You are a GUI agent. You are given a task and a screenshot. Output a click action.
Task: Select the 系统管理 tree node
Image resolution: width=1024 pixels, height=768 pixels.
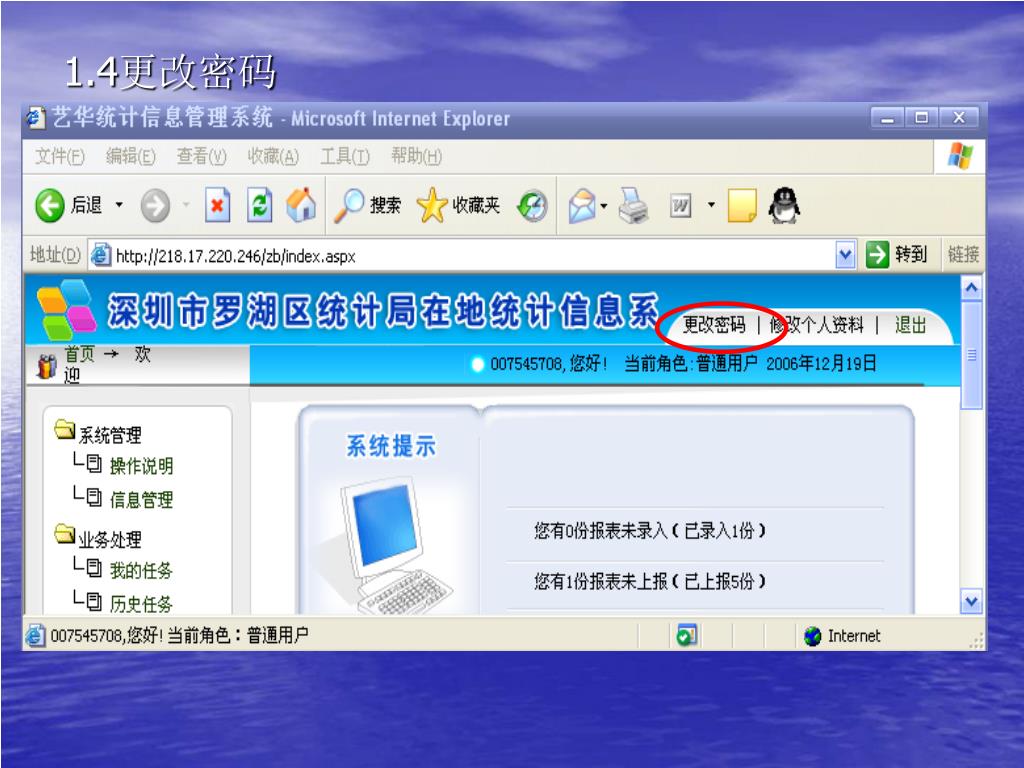110,435
